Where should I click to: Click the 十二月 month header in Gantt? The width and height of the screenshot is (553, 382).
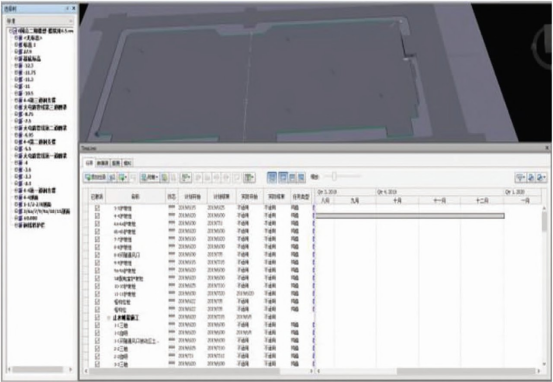482,200
